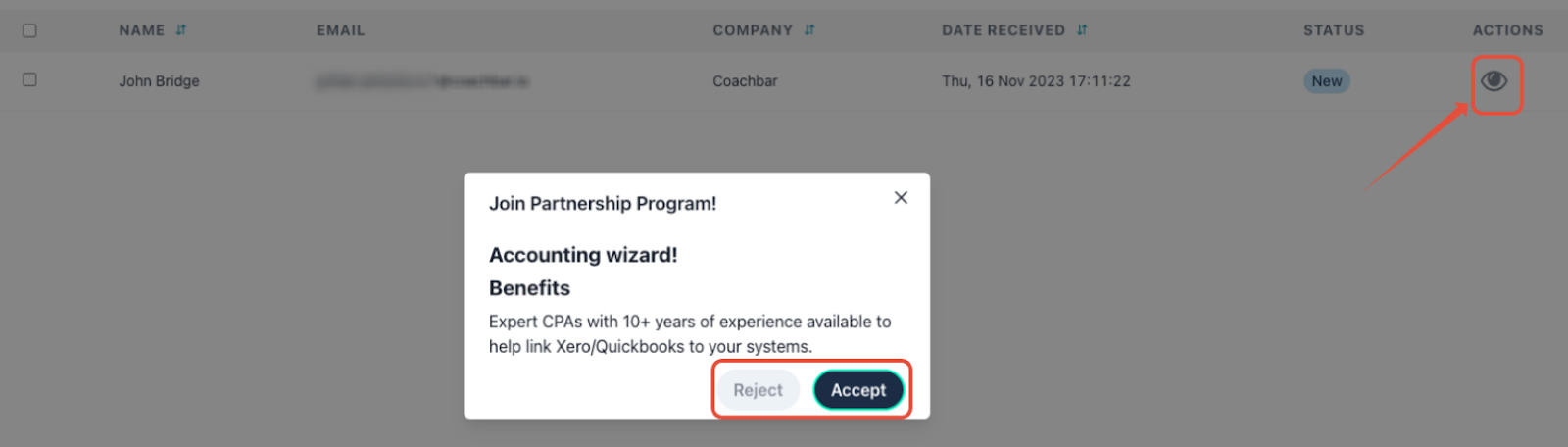Sort by company using sort arrows icon
The height and width of the screenshot is (447, 1568).
pos(809,30)
